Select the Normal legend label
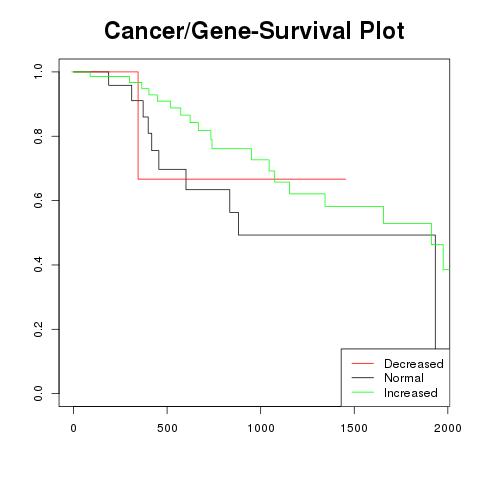Image resolution: width=480 pixels, height=480 pixels. pos(404,378)
